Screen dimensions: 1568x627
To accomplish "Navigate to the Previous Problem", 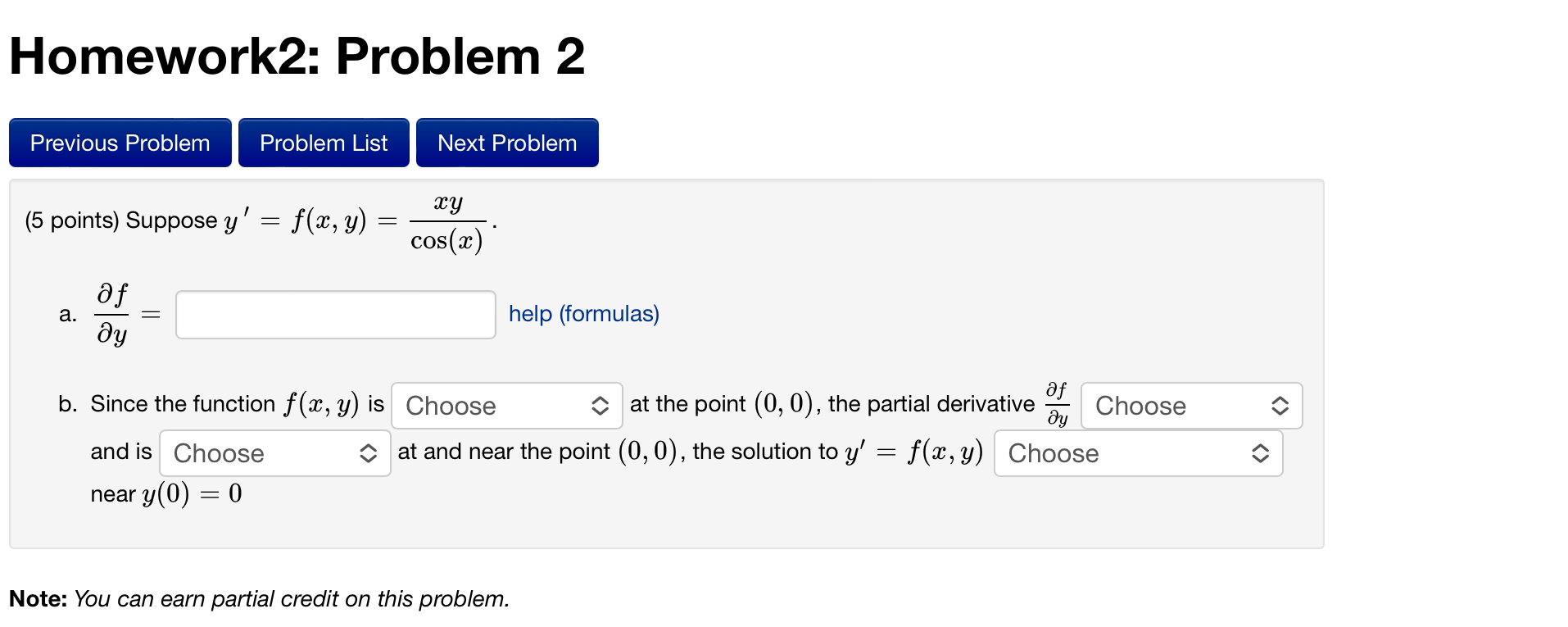I will pos(120,142).
